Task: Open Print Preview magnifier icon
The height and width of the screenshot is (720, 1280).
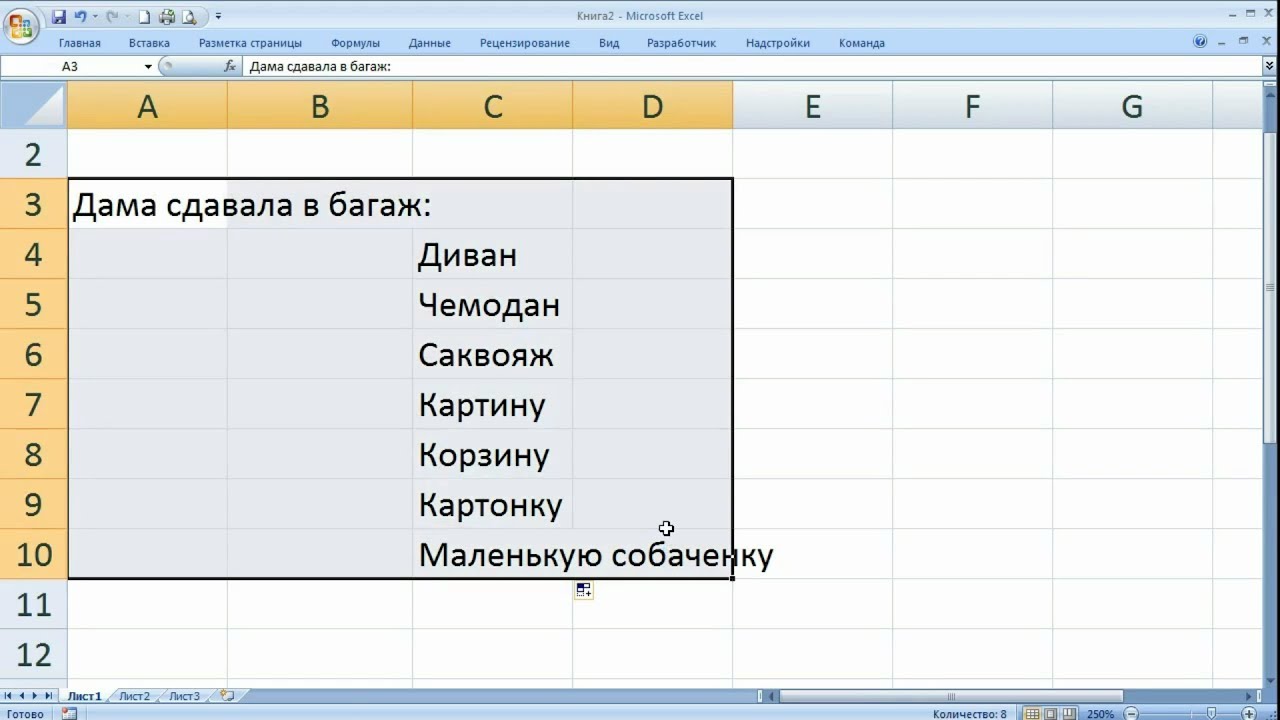Action: (189, 17)
